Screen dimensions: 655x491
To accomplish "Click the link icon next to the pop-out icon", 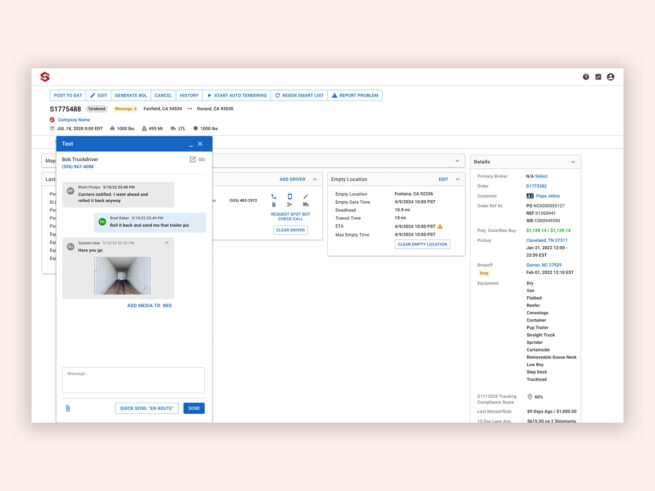I will click(x=202, y=159).
